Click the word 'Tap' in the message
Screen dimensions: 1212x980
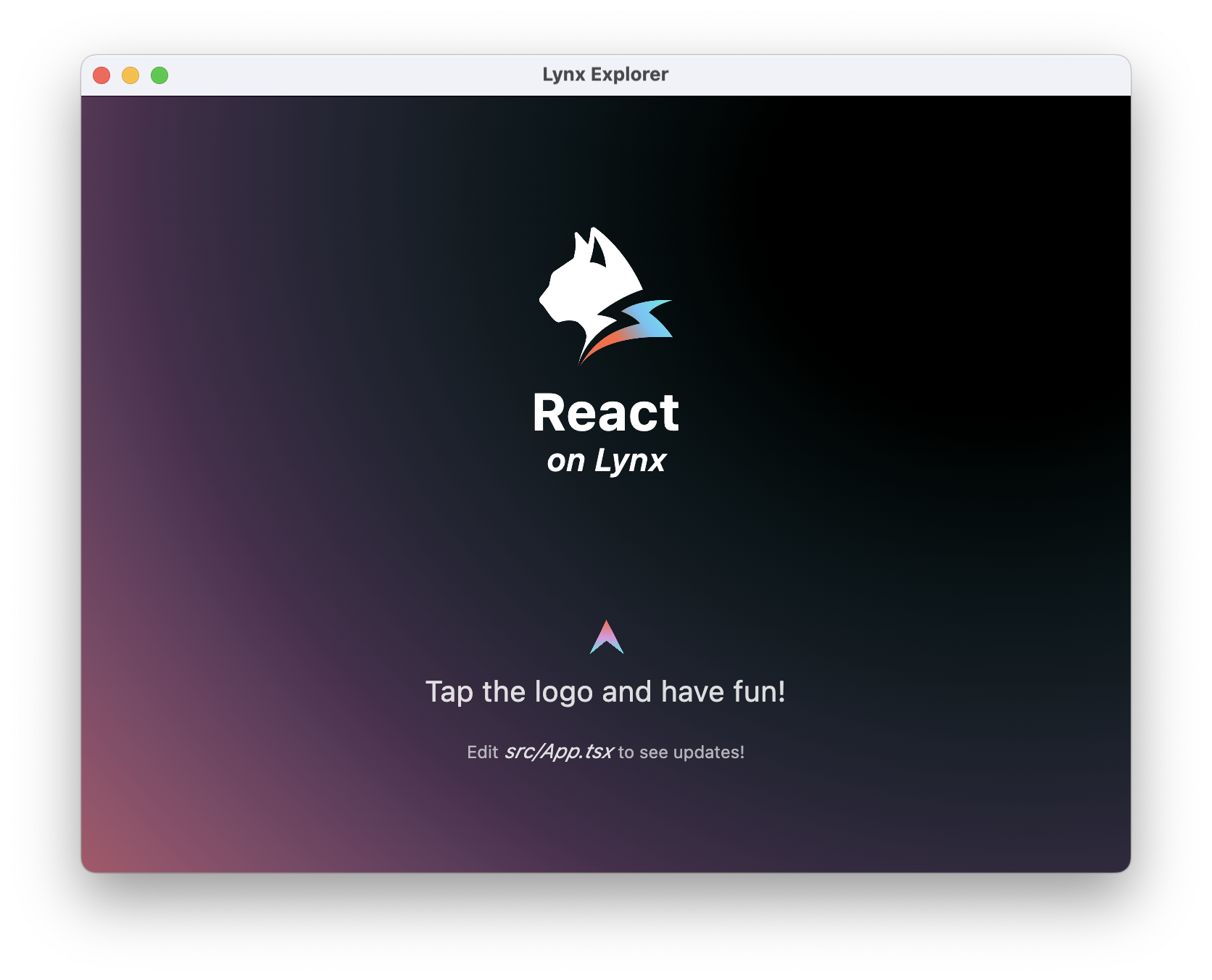click(449, 693)
